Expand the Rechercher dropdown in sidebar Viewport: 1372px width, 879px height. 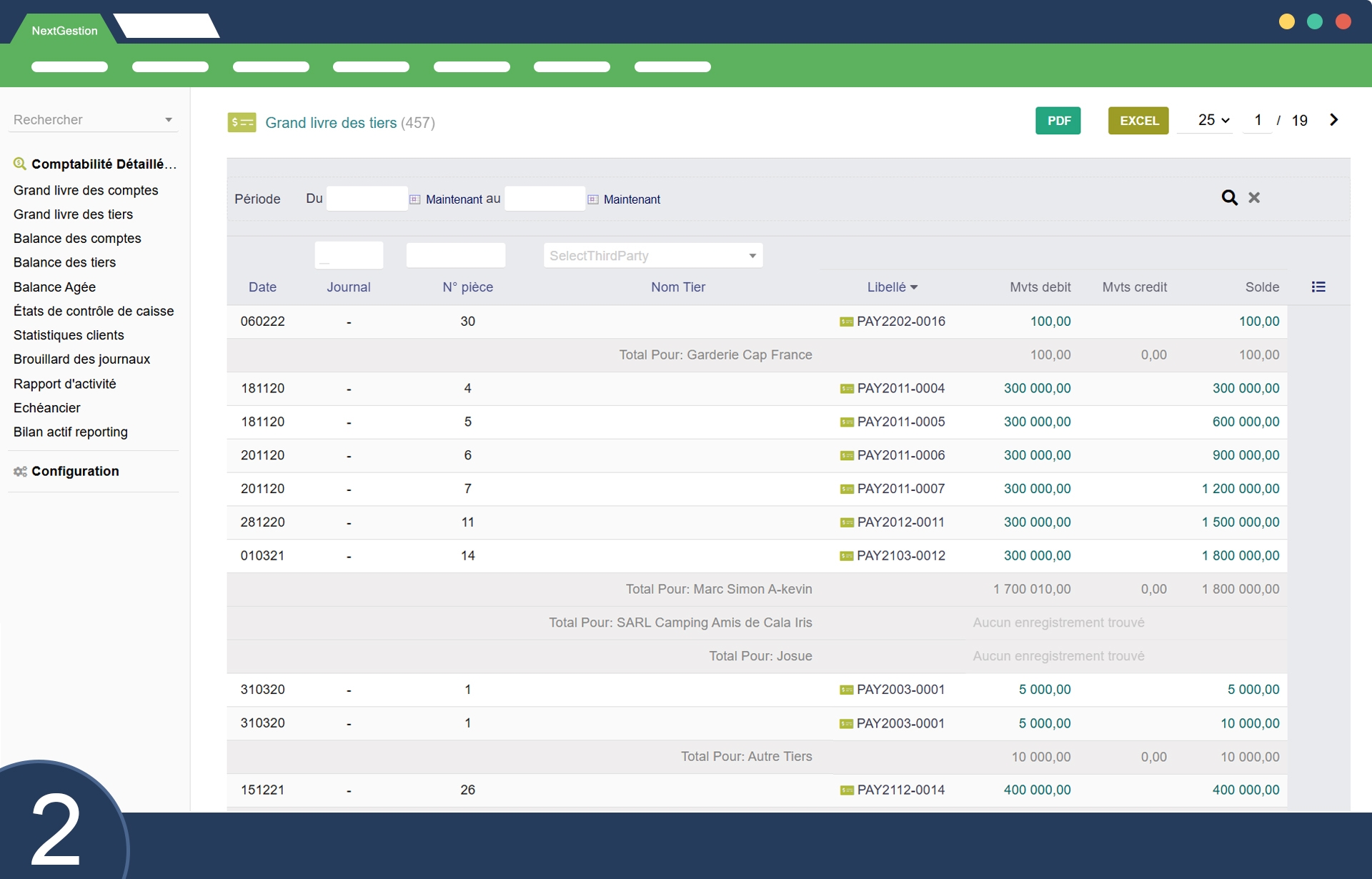click(168, 120)
